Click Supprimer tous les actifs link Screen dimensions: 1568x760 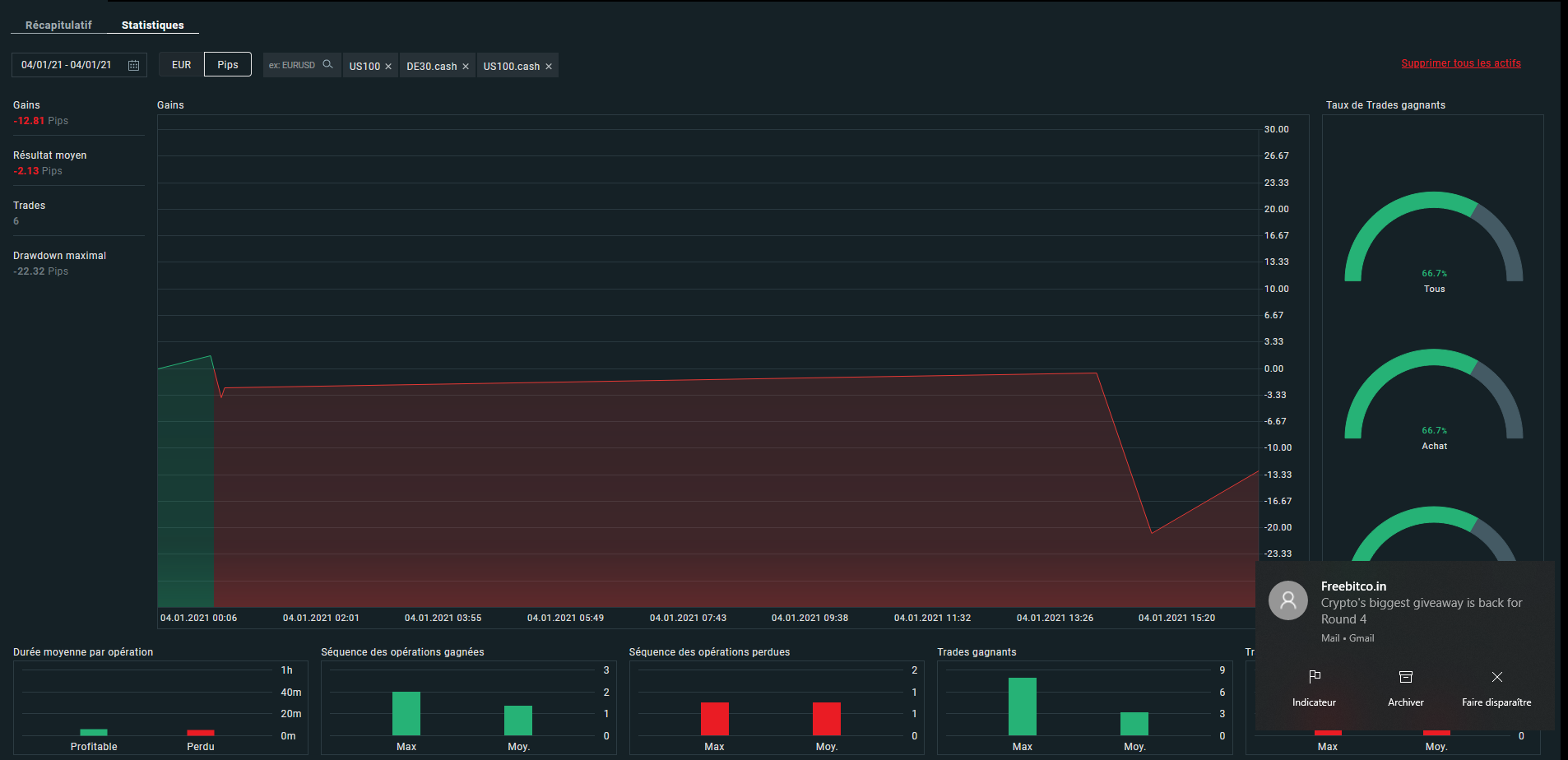[1460, 63]
